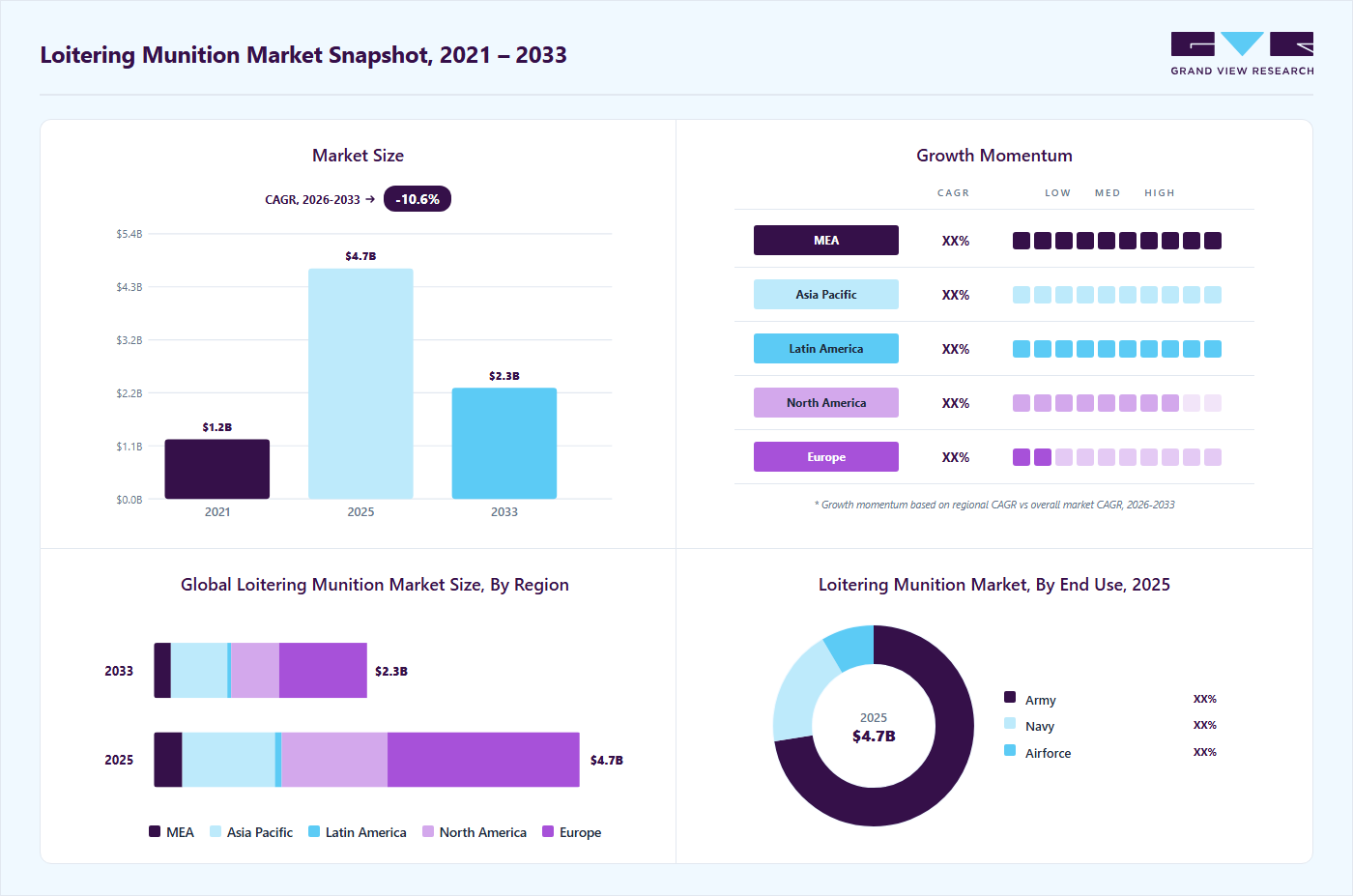Select the North America region label
The height and width of the screenshot is (896, 1353).
pyautogui.click(x=826, y=403)
